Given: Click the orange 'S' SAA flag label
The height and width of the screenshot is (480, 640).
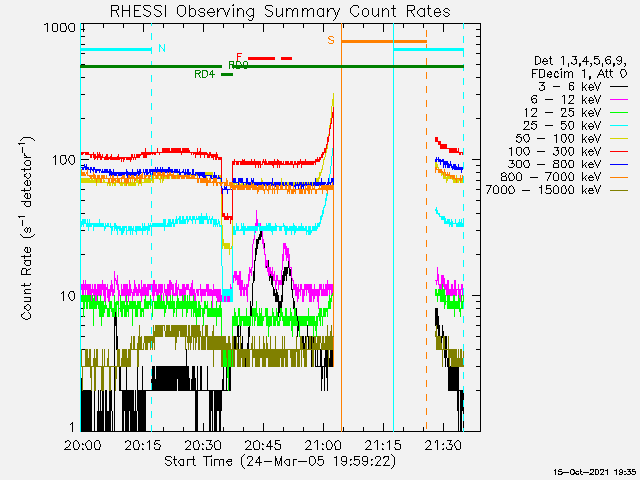Looking at the screenshot, I should [x=331, y=40].
